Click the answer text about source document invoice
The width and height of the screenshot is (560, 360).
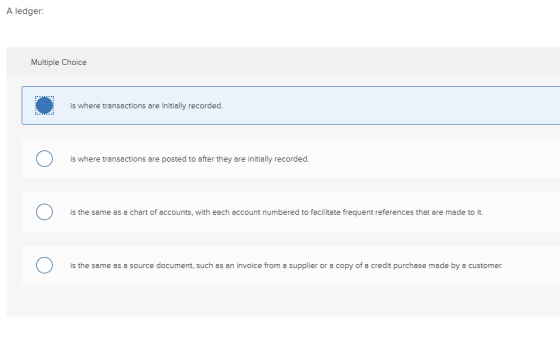point(286,265)
